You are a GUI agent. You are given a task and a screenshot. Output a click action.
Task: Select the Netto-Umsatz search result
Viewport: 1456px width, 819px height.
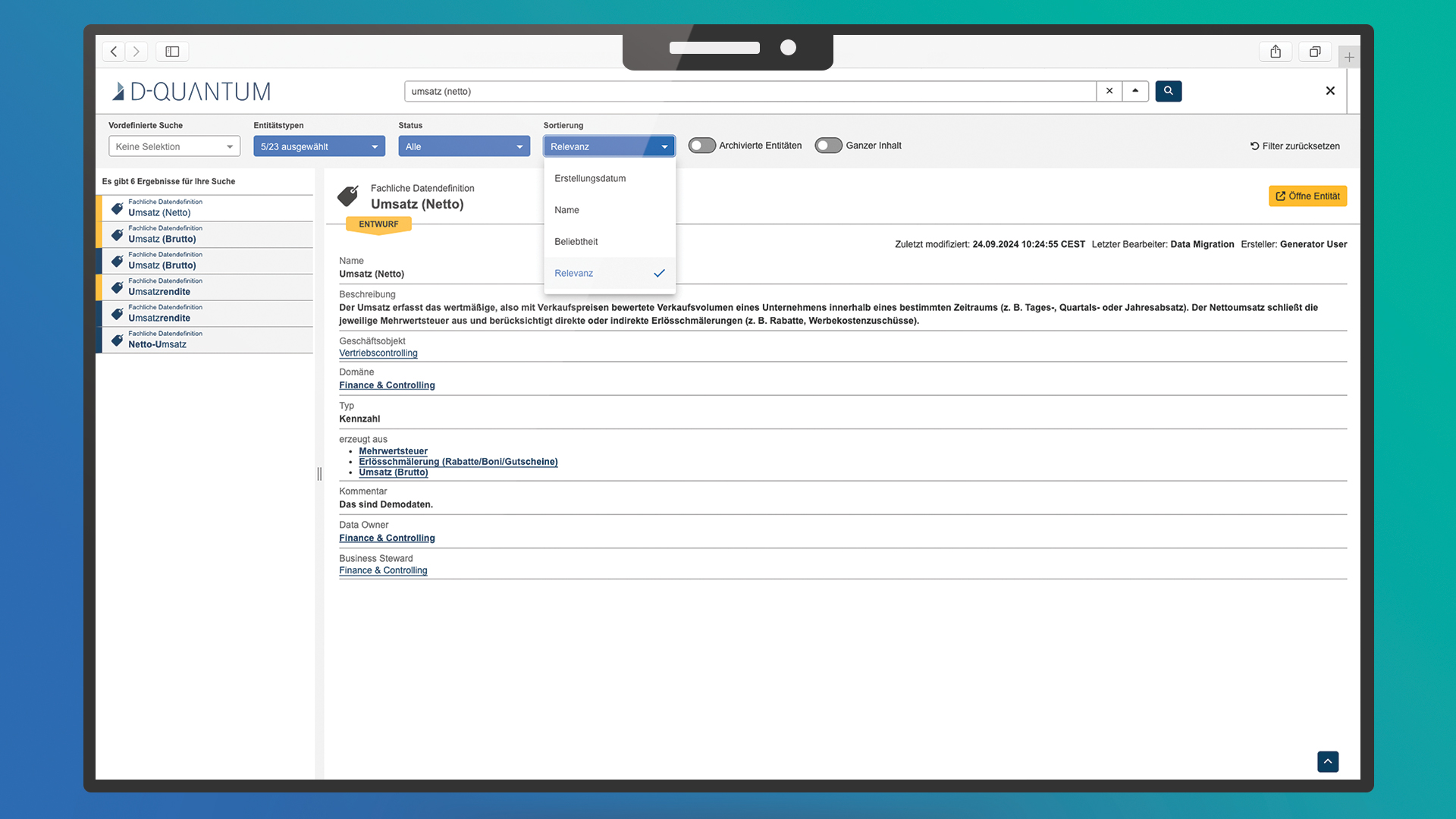coord(157,344)
